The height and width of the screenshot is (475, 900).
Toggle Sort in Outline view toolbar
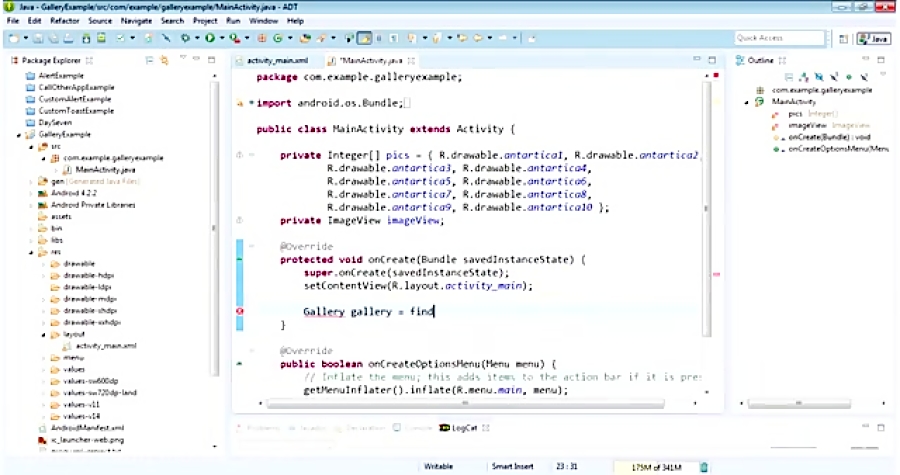pyautogui.click(x=804, y=76)
